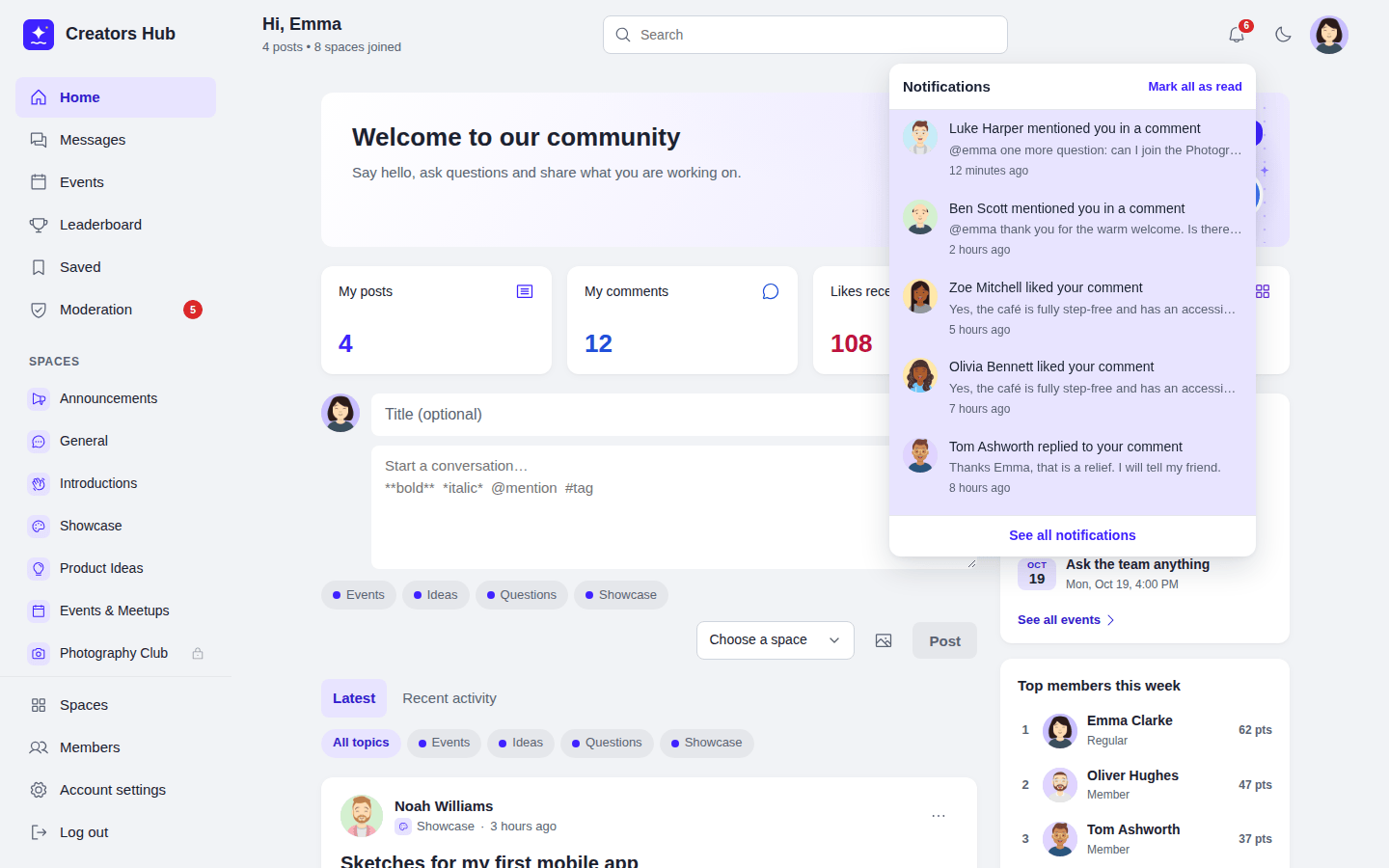Viewport: 1389px width, 868px height.
Task: Open Saved bookmarks page
Action: (x=116, y=267)
